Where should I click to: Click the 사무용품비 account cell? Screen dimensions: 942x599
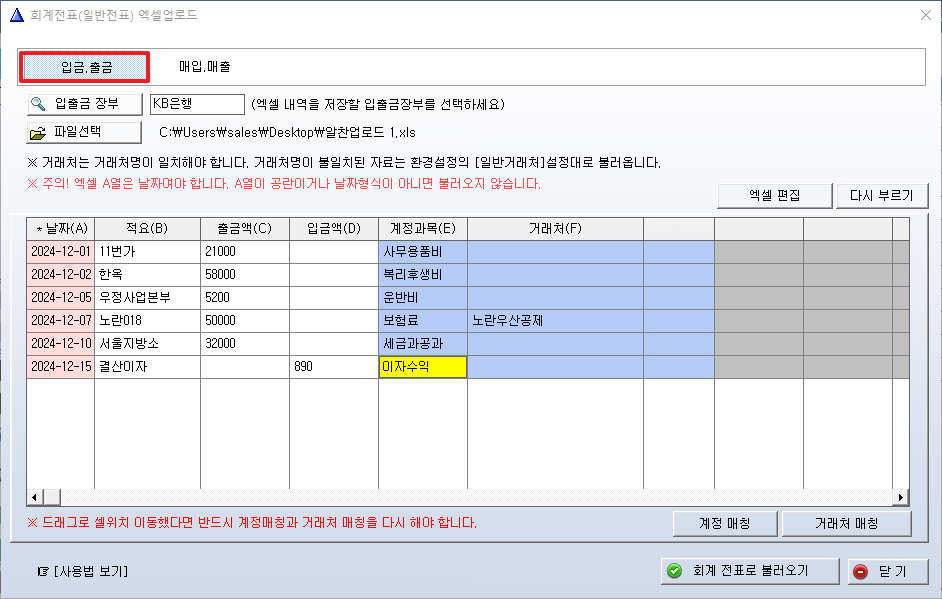tap(423, 252)
